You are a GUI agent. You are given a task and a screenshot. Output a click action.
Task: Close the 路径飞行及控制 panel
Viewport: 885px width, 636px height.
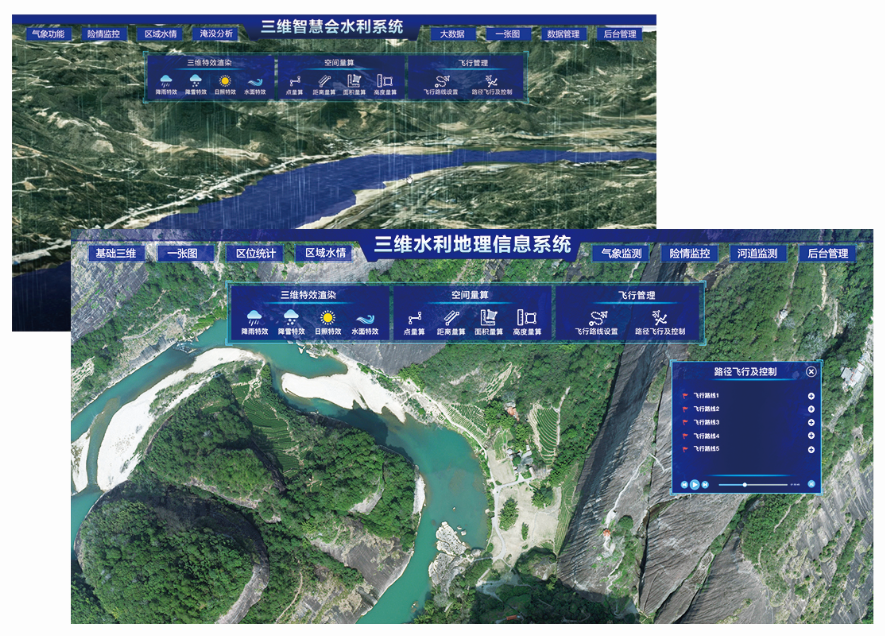[811, 371]
